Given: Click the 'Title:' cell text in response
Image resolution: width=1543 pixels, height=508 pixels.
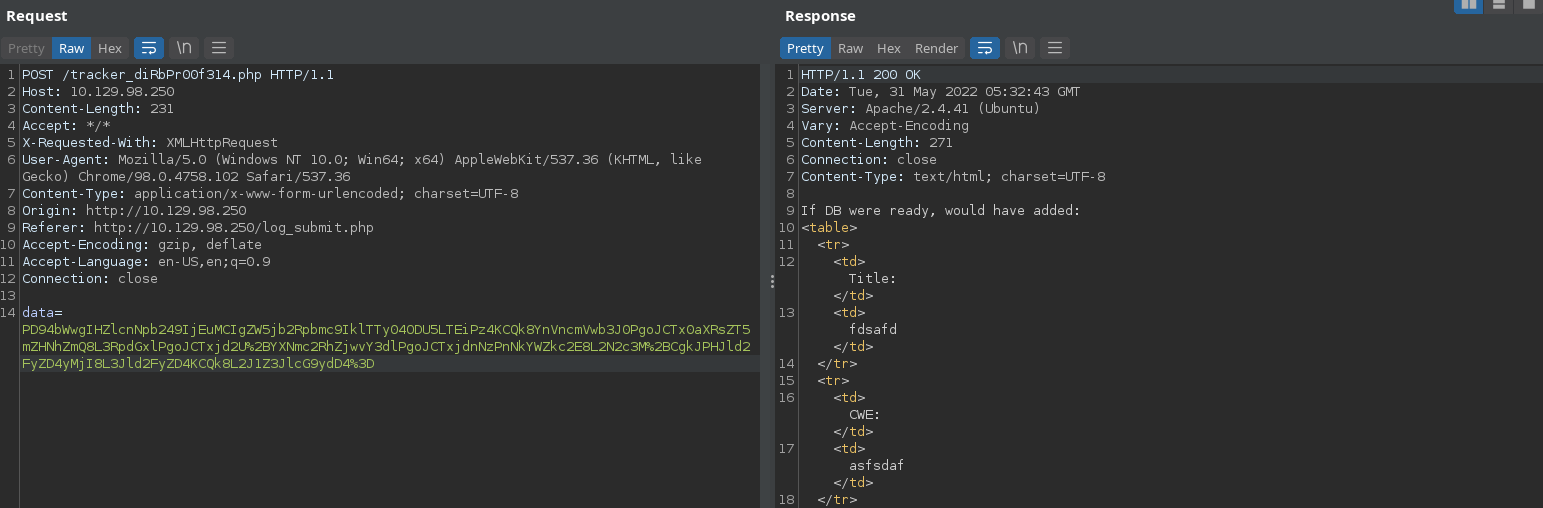Looking at the screenshot, I should (873, 279).
